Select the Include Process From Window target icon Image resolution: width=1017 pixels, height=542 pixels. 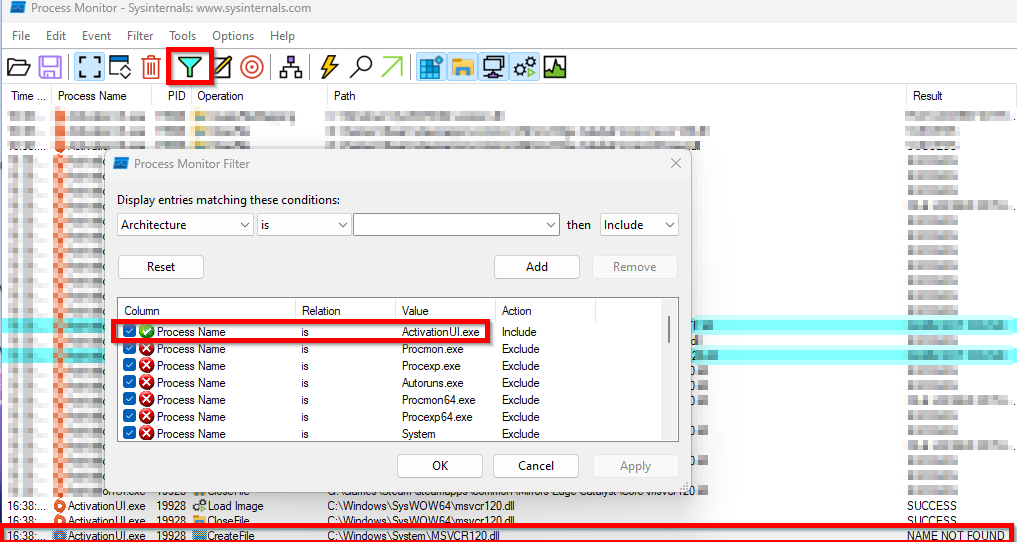pos(252,67)
